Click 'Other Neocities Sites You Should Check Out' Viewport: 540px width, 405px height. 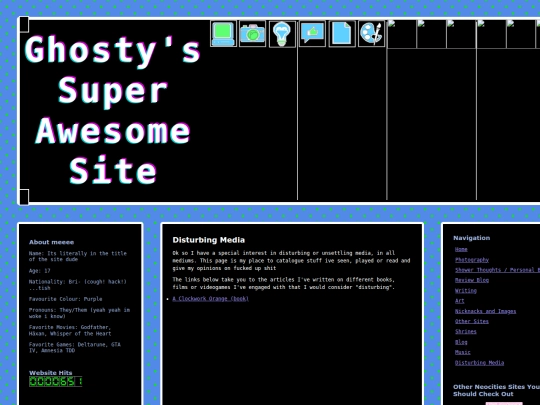(x=496, y=390)
